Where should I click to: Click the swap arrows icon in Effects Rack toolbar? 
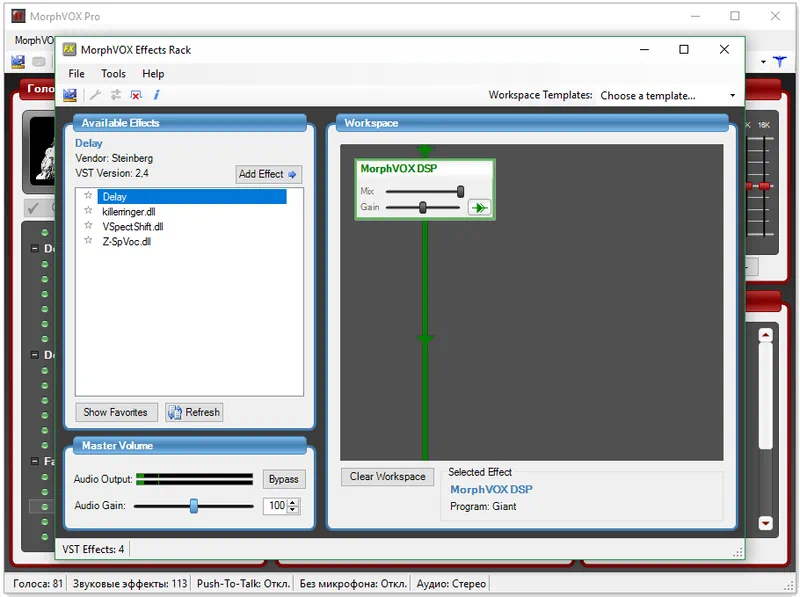coord(116,95)
